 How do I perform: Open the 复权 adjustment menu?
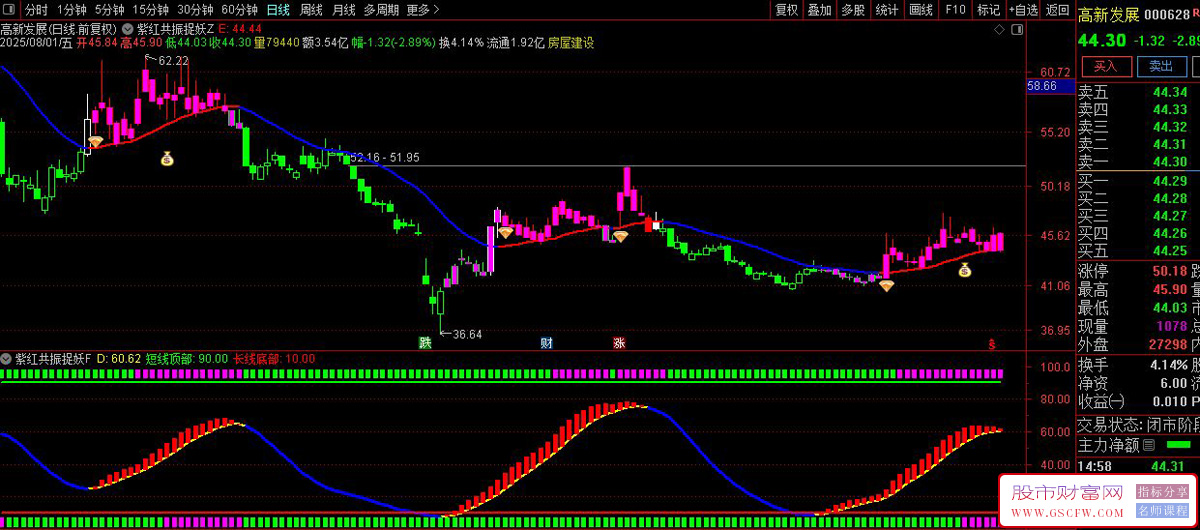(x=787, y=10)
